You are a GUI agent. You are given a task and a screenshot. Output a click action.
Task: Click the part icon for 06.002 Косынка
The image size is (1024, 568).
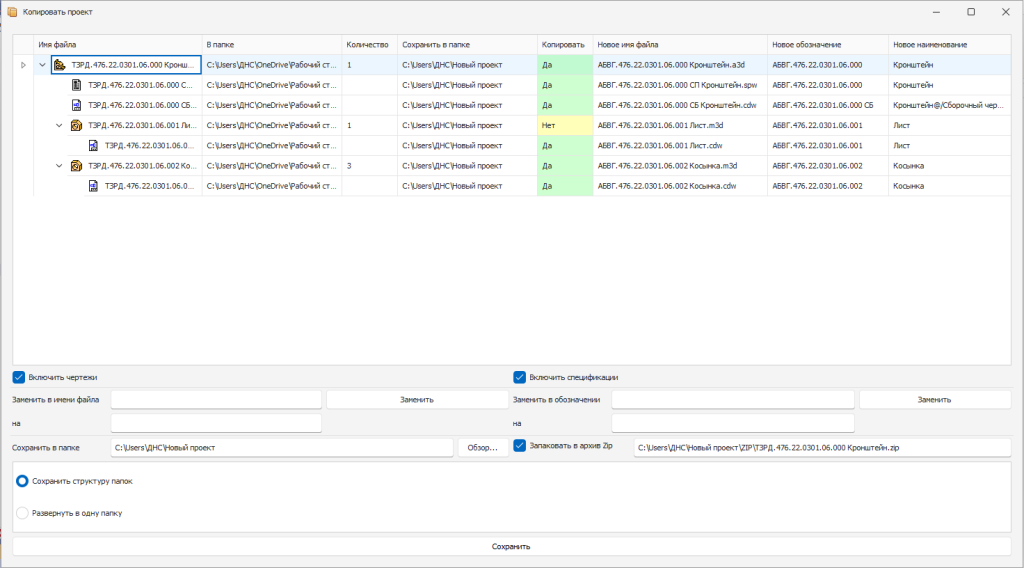coord(76,165)
